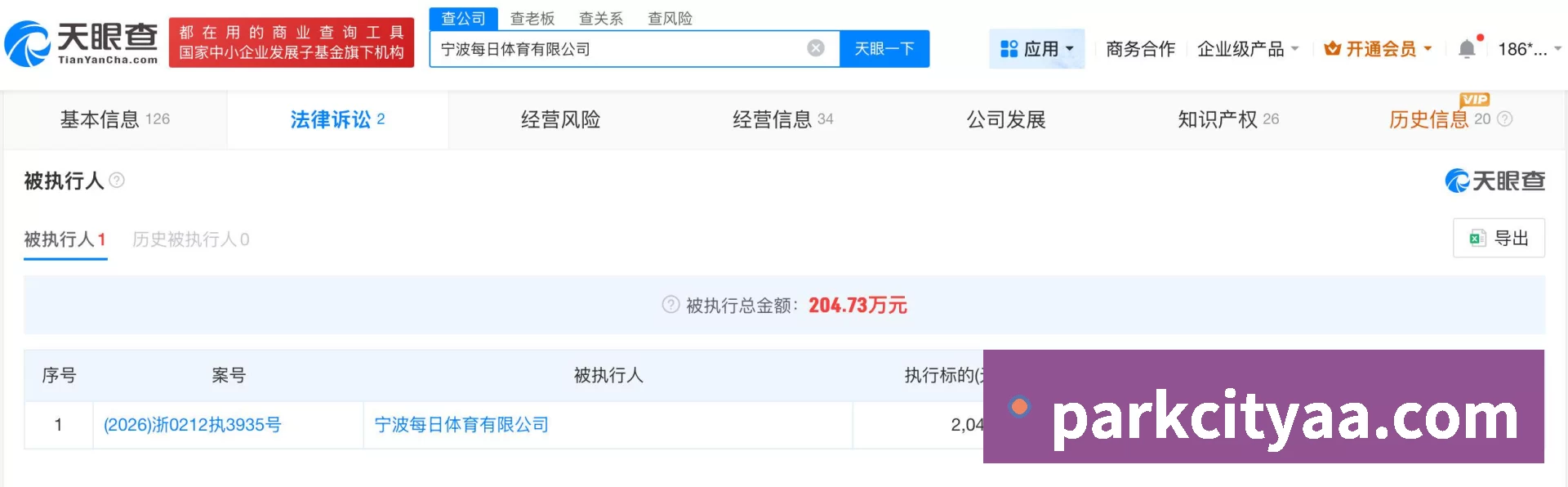Clear the search box text
Image resolution: width=1568 pixels, height=487 pixels.
coord(816,48)
